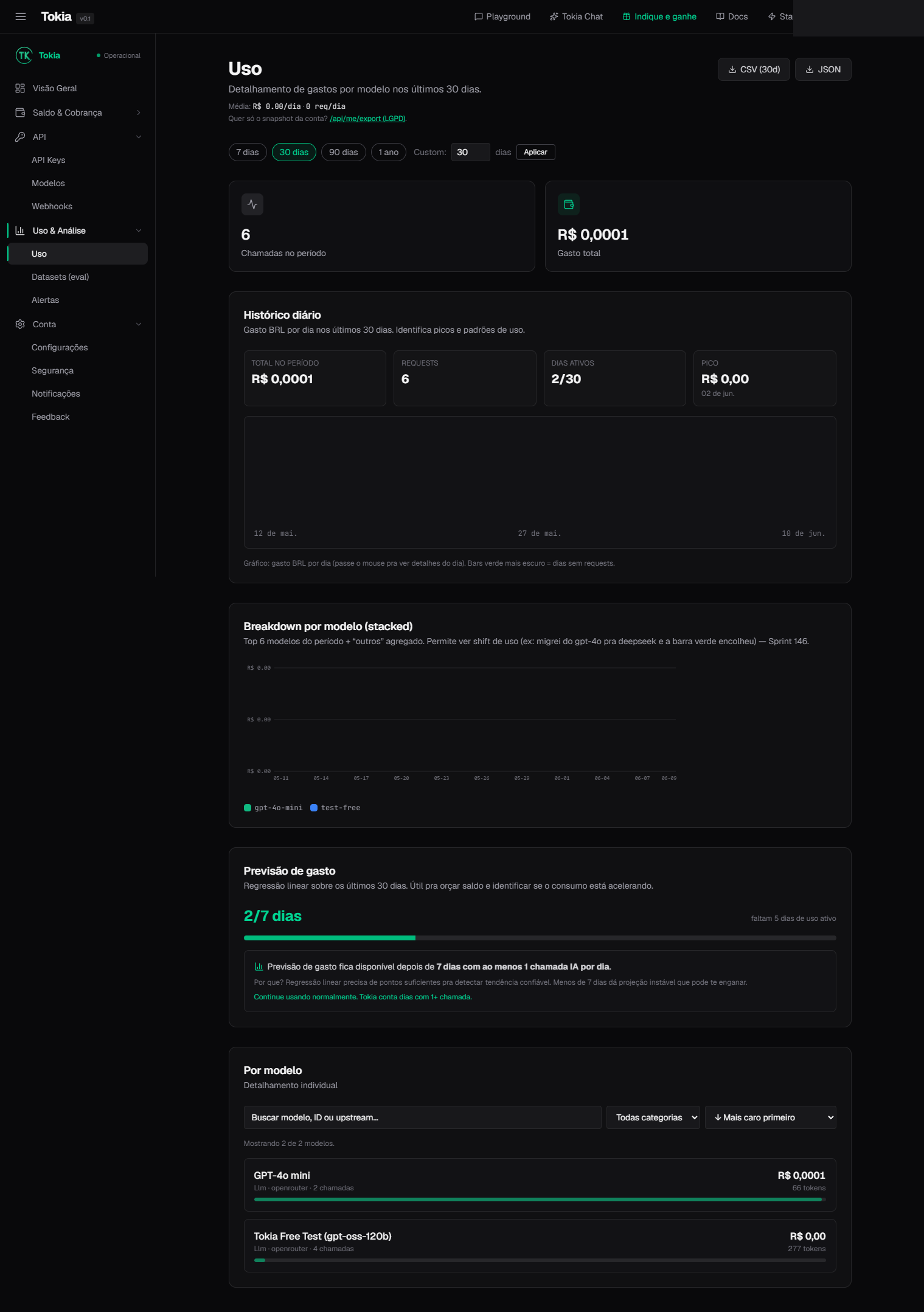This screenshot has width=924, height=1312.
Task: Click the Docs book icon
Action: click(720, 16)
